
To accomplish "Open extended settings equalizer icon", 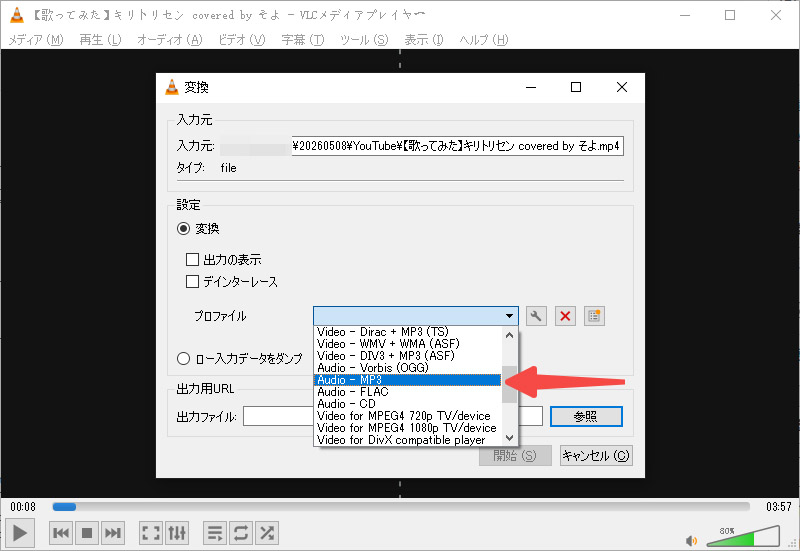I will (x=177, y=533).
